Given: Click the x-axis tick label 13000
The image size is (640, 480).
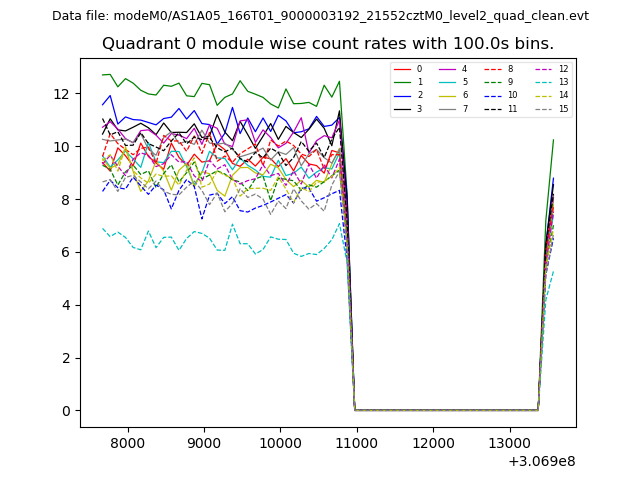Looking at the screenshot, I should 508,443.
